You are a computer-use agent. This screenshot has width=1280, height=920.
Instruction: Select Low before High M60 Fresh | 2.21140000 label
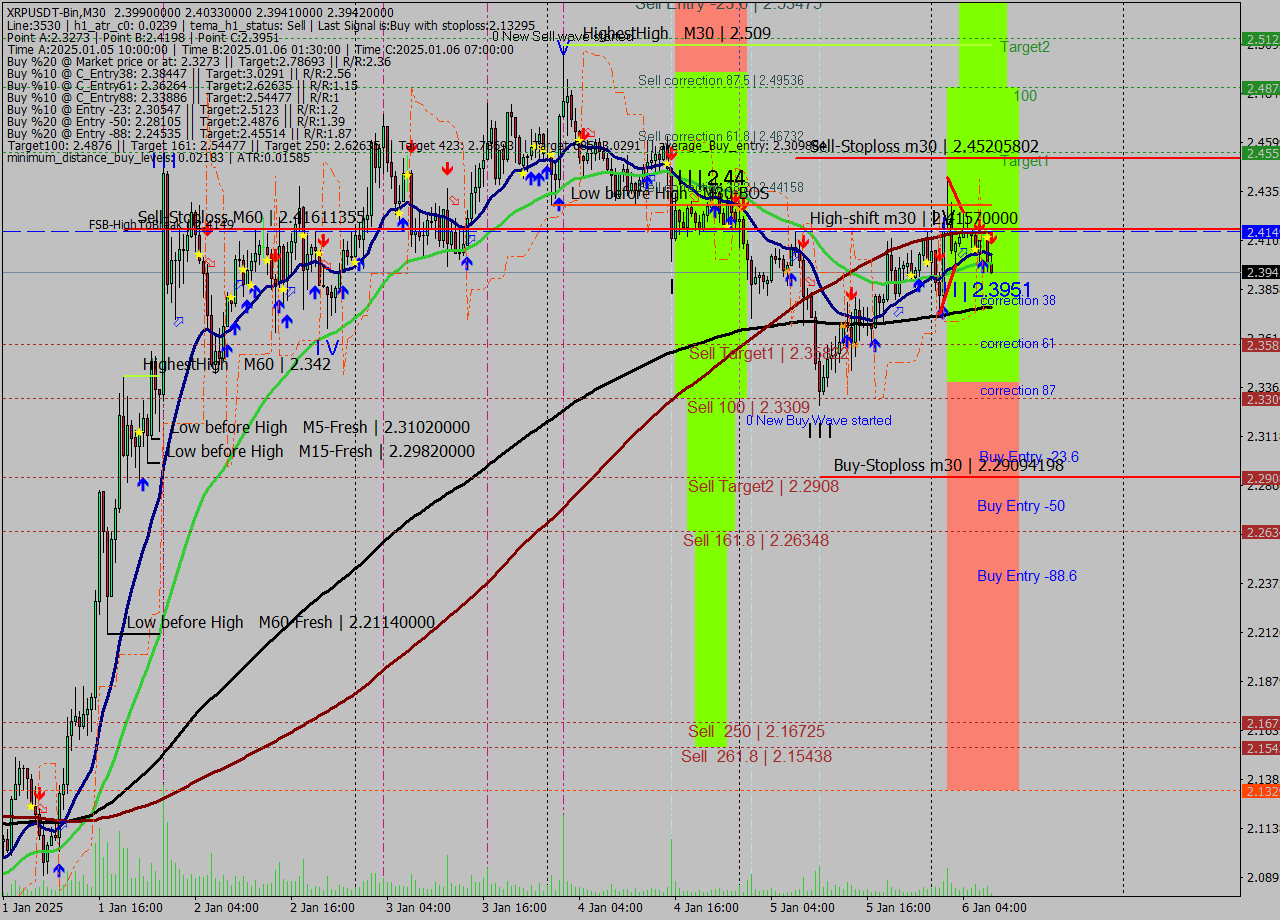coord(281,622)
